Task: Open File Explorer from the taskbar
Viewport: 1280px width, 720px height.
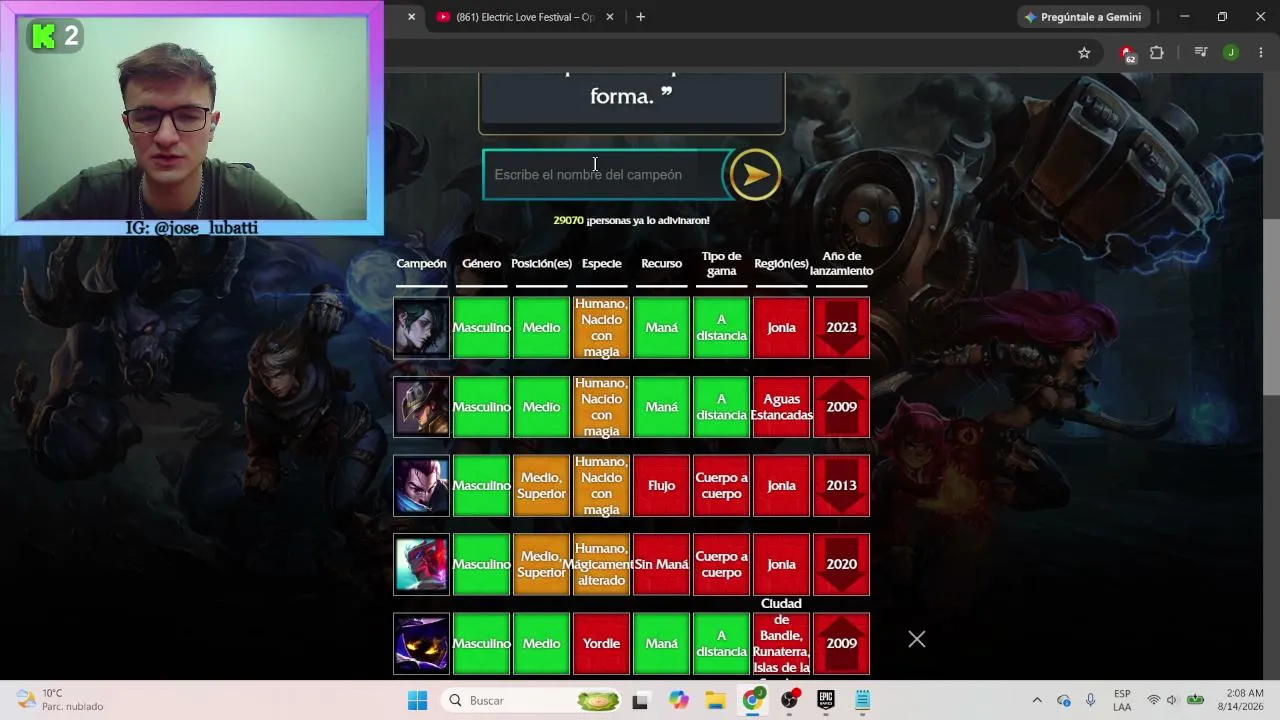Action: [715, 700]
